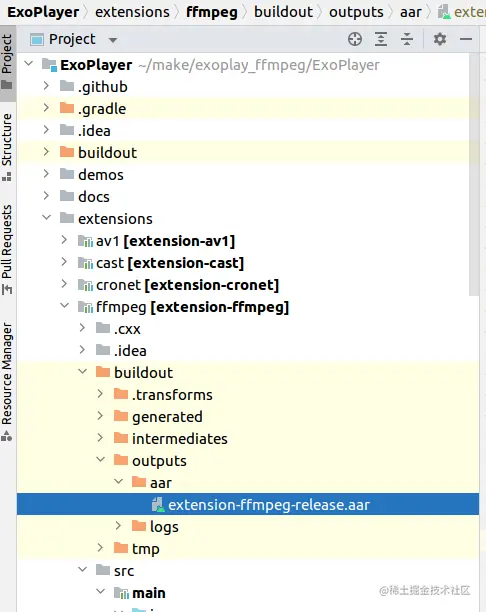The width and height of the screenshot is (486, 612).
Task: Switch to the Project side tab
Action: click(7, 62)
